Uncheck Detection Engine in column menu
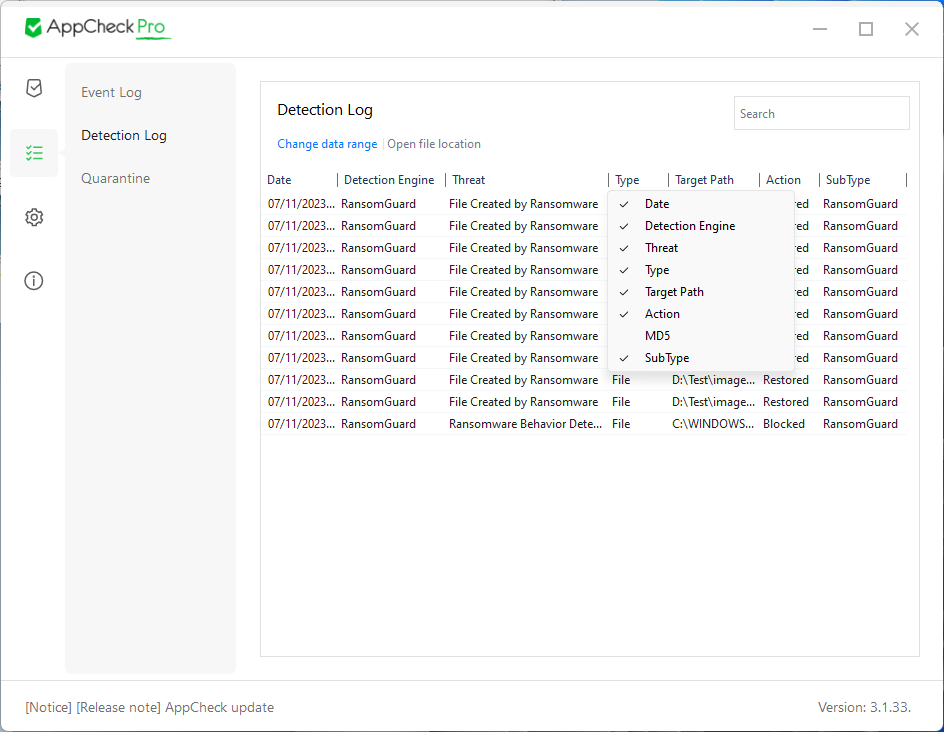The width and height of the screenshot is (944, 732). click(x=689, y=226)
